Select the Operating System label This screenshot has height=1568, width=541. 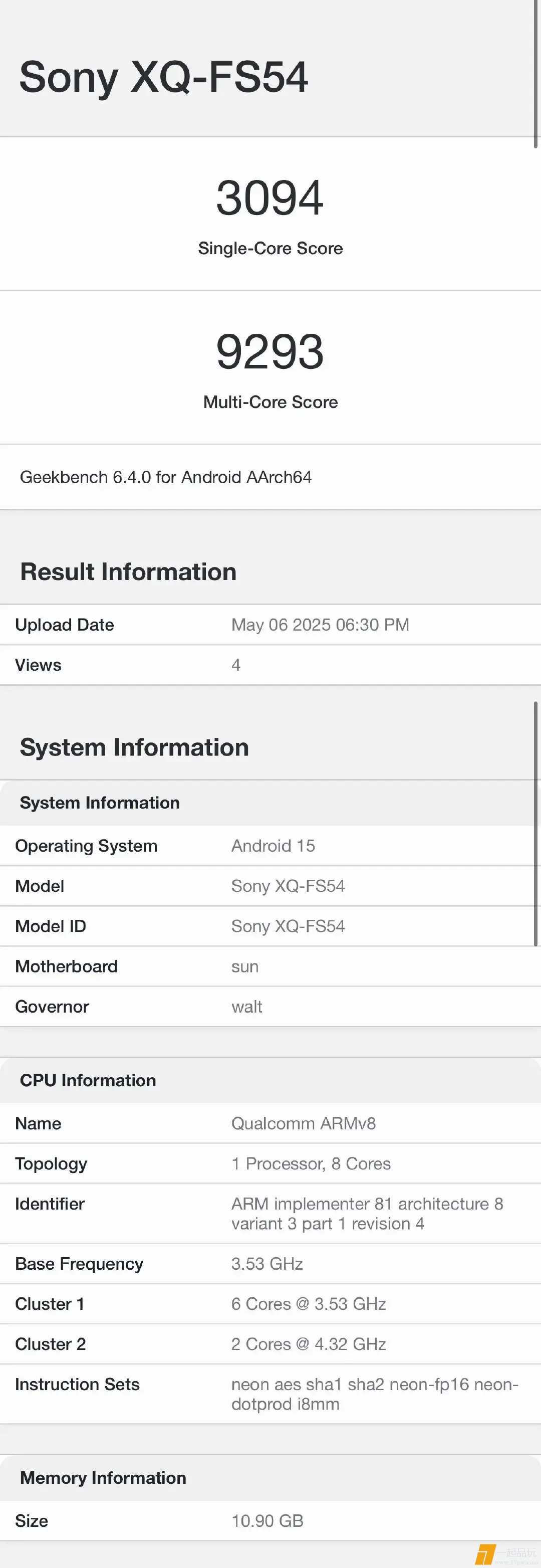click(x=87, y=846)
